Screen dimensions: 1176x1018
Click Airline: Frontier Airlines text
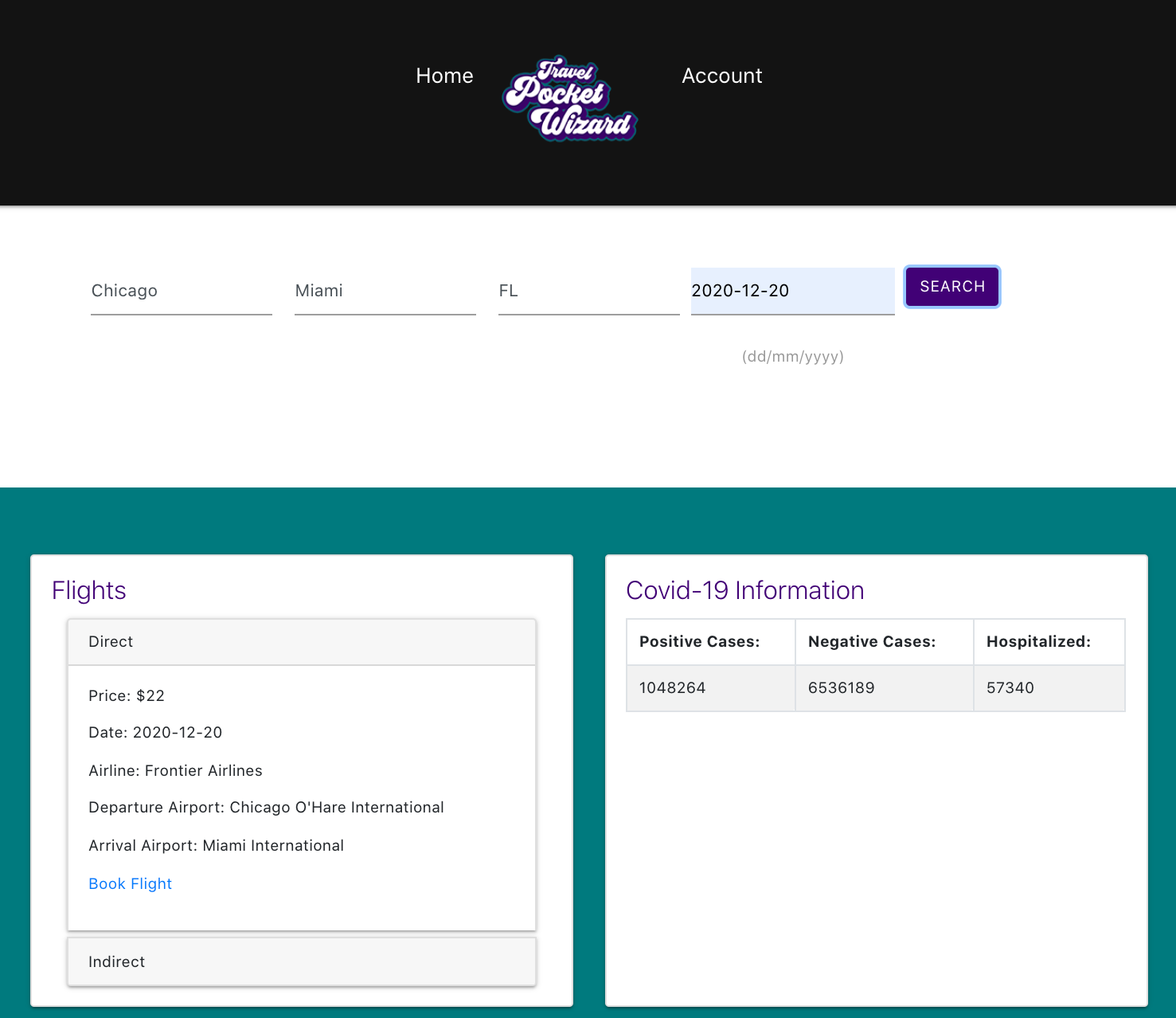pyautogui.click(x=175, y=770)
